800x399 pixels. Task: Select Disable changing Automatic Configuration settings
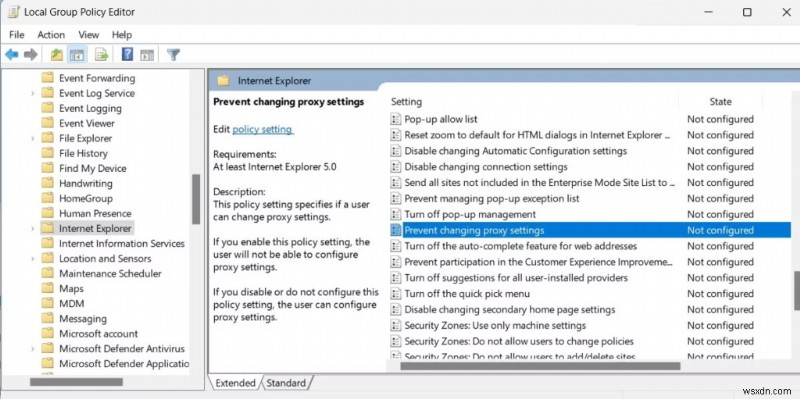pyautogui.click(x=516, y=151)
